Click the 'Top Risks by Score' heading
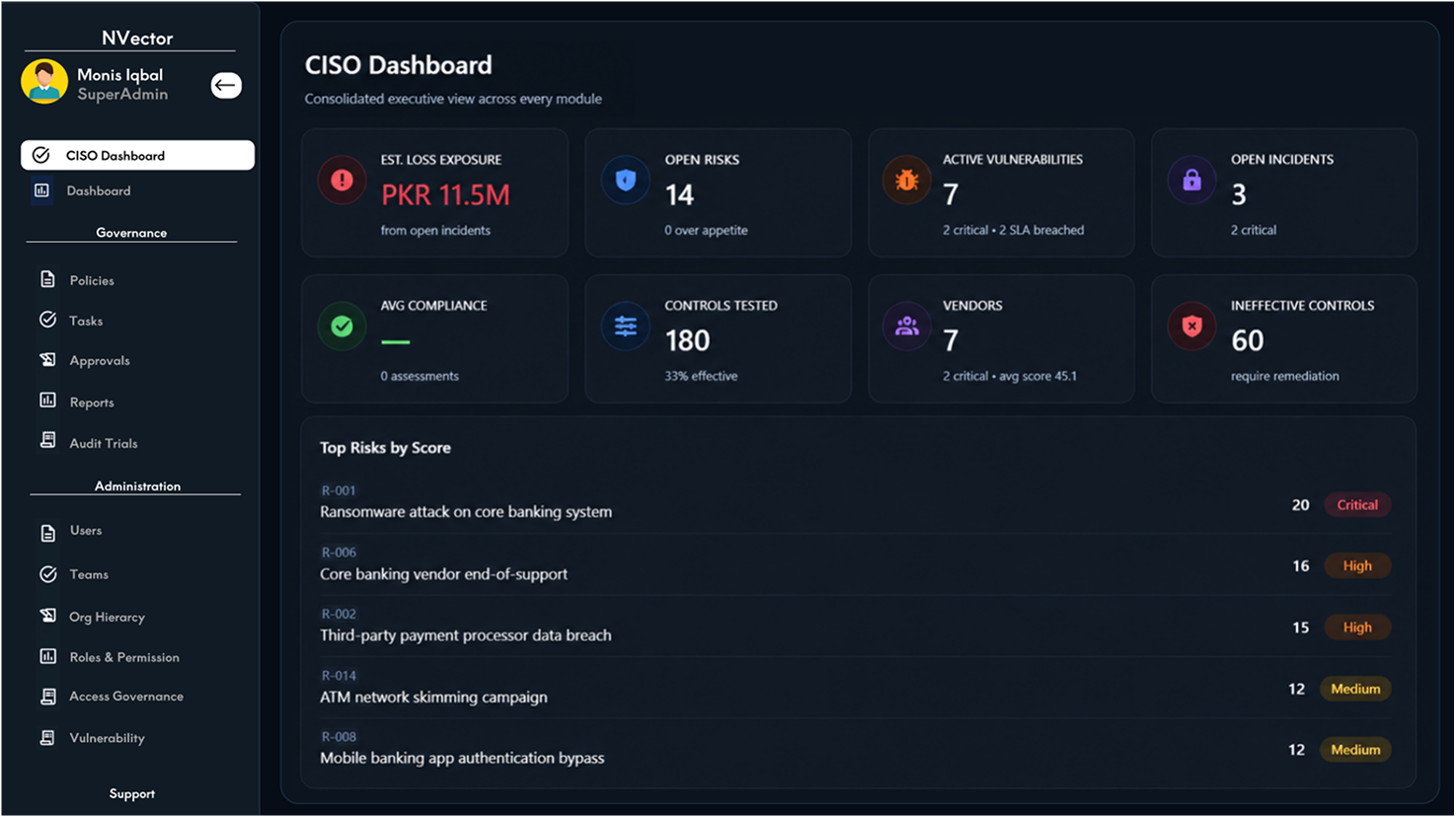Viewport: 1456px width, 817px height. pos(385,448)
